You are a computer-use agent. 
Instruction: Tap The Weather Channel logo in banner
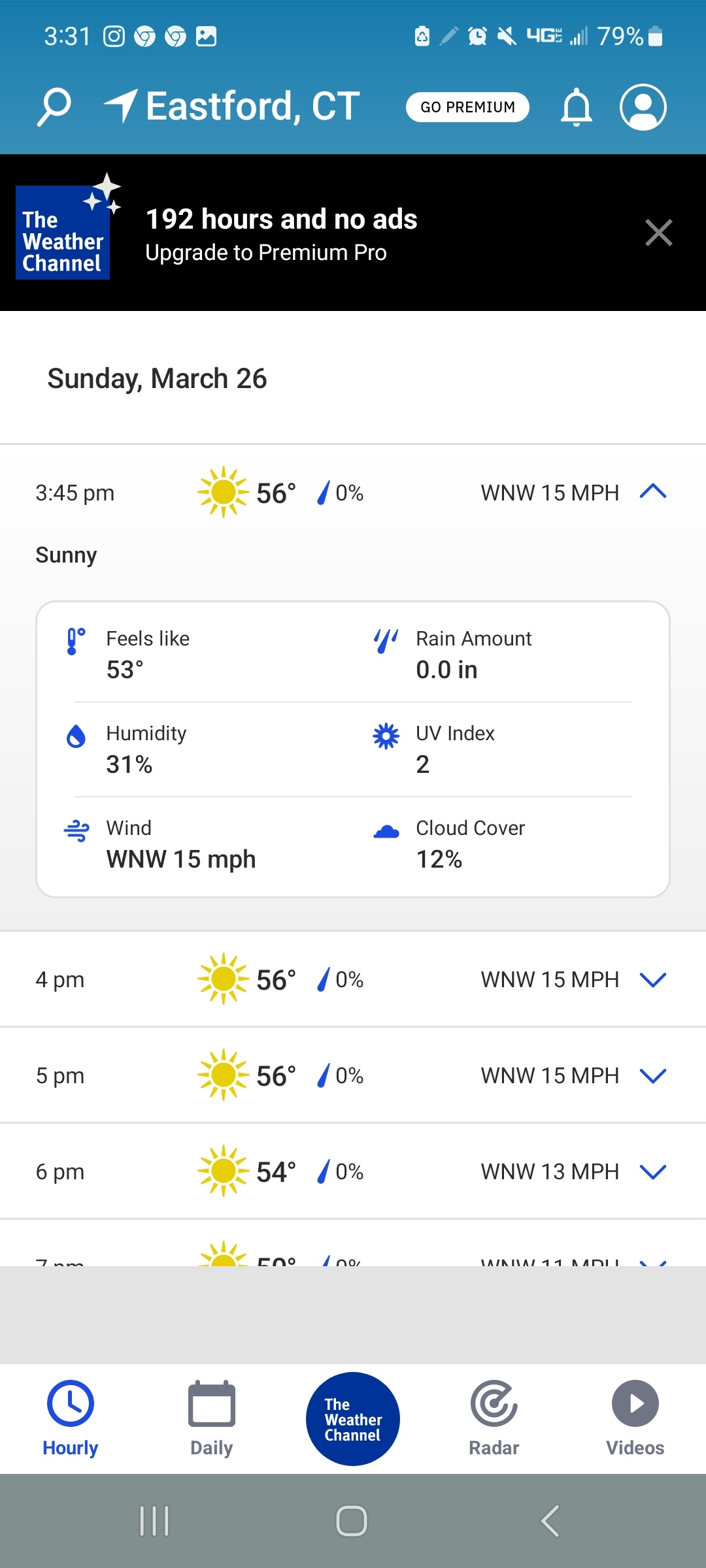click(x=67, y=228)
